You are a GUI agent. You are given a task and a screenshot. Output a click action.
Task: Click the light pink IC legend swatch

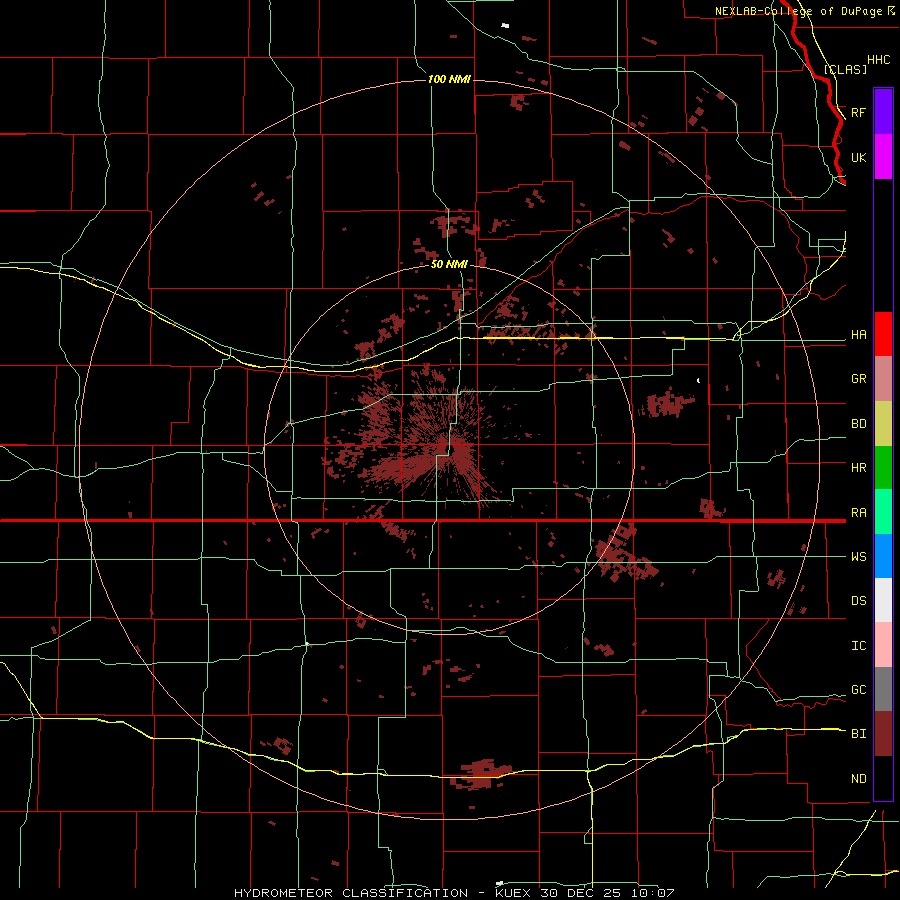883,645
